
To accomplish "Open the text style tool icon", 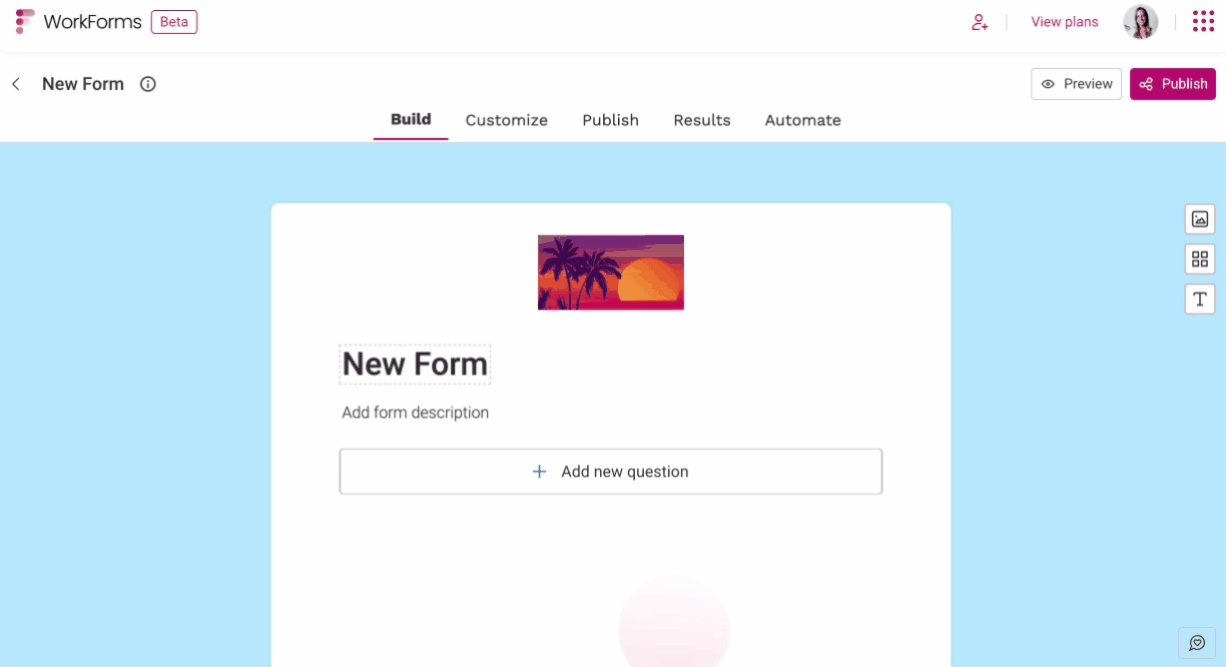I will click(1200, 299).
